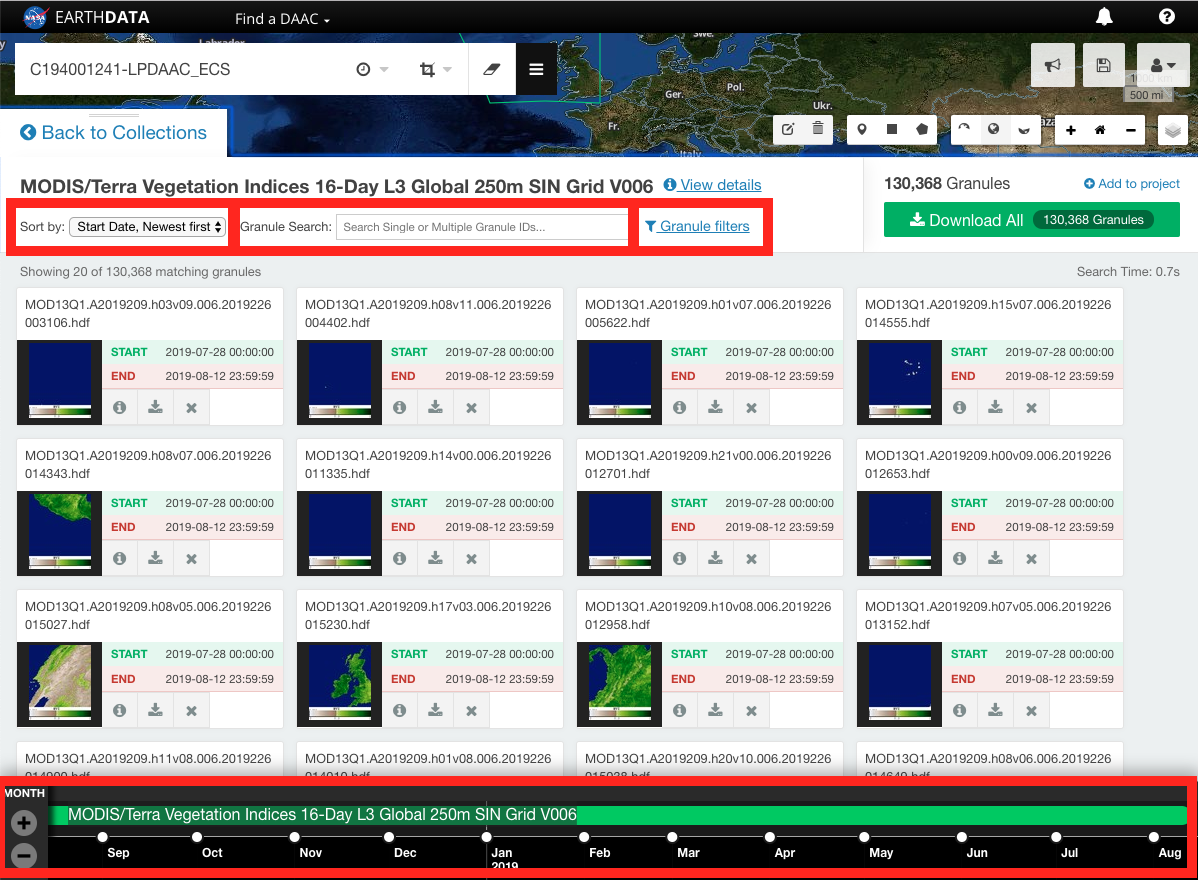View info for granule h10v08
Viewport: 1198px width, 880px height.
679,710
